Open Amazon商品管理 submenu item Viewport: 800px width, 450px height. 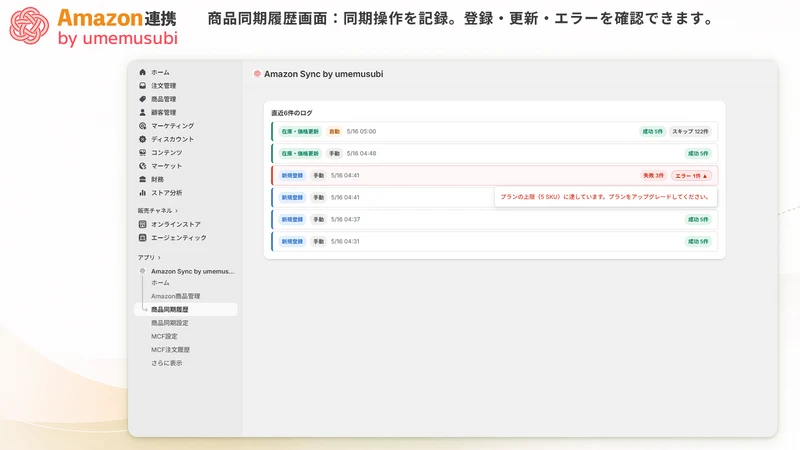(176, 296)
